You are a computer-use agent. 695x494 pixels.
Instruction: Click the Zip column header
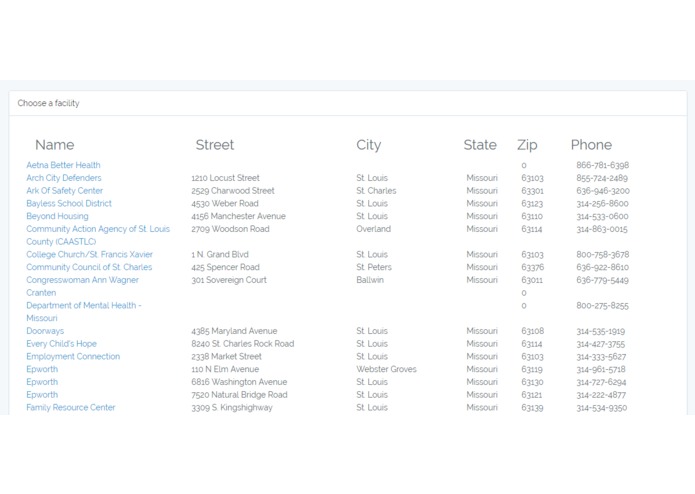click(x=527, y=145)
